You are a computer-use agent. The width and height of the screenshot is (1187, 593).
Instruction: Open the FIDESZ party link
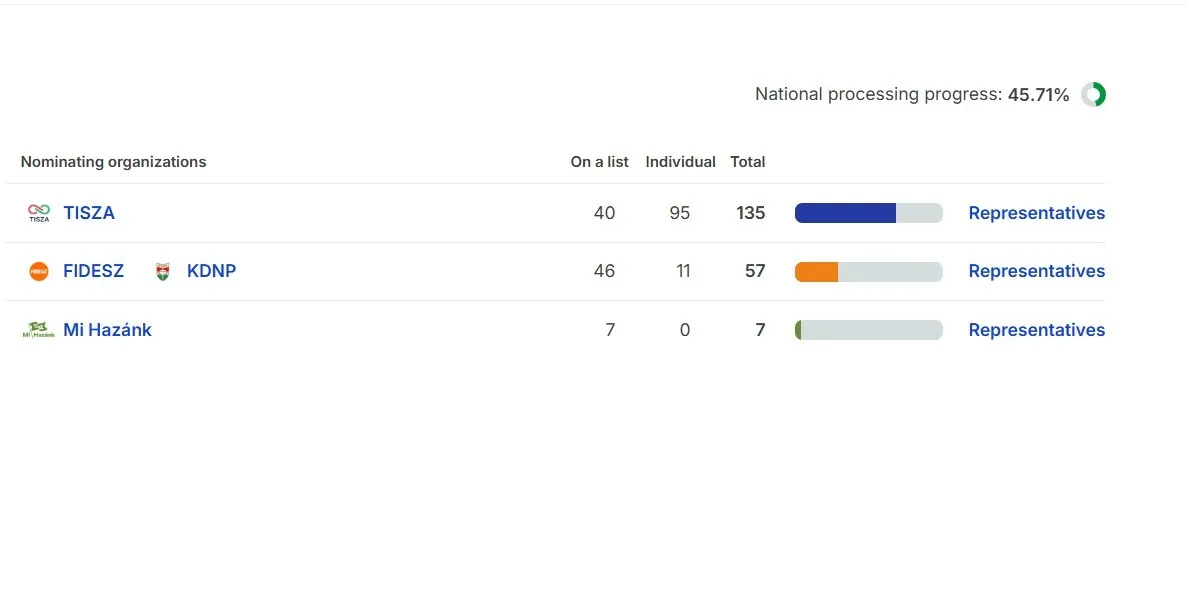(x=93, y=271)
